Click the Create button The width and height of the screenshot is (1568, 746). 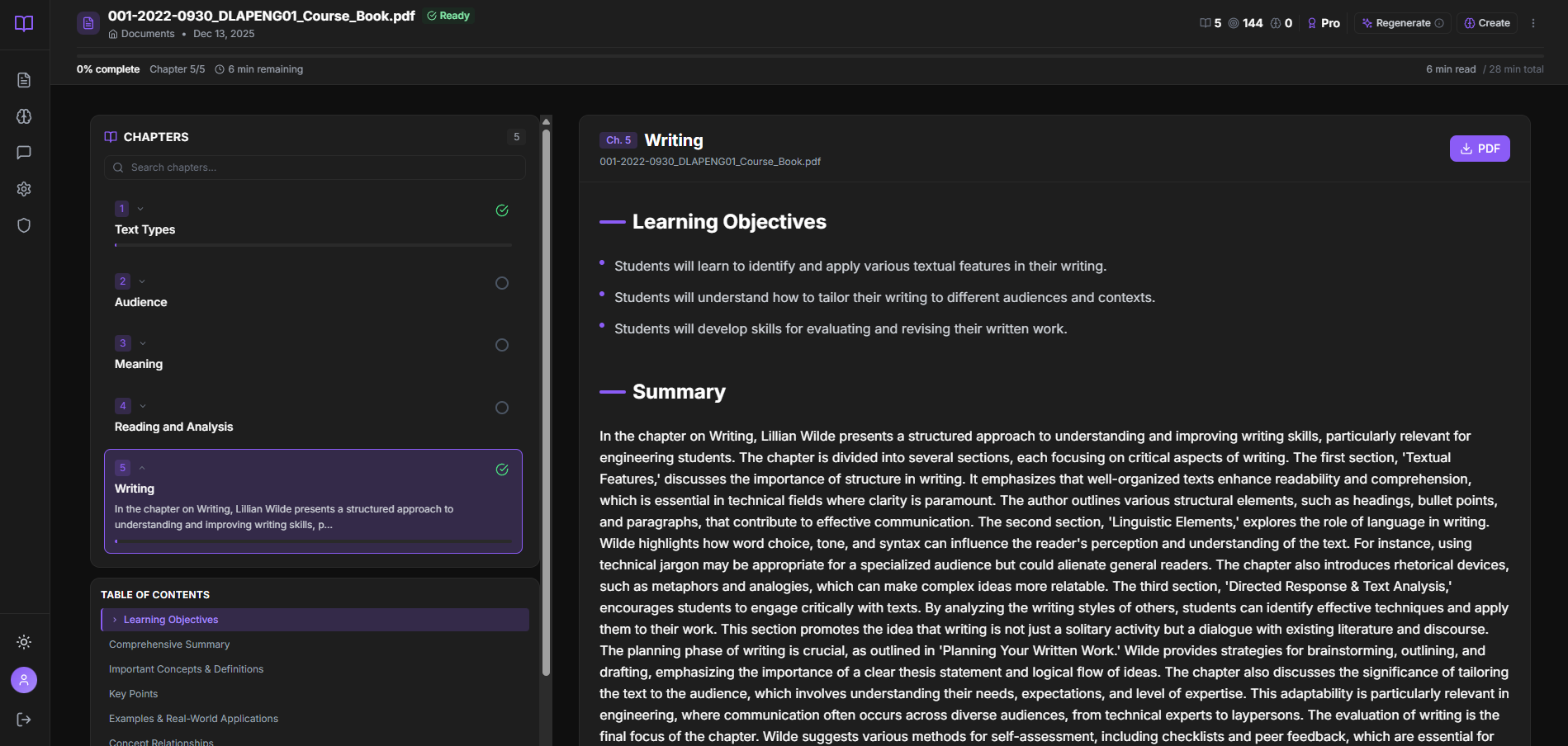(1487, 23)
